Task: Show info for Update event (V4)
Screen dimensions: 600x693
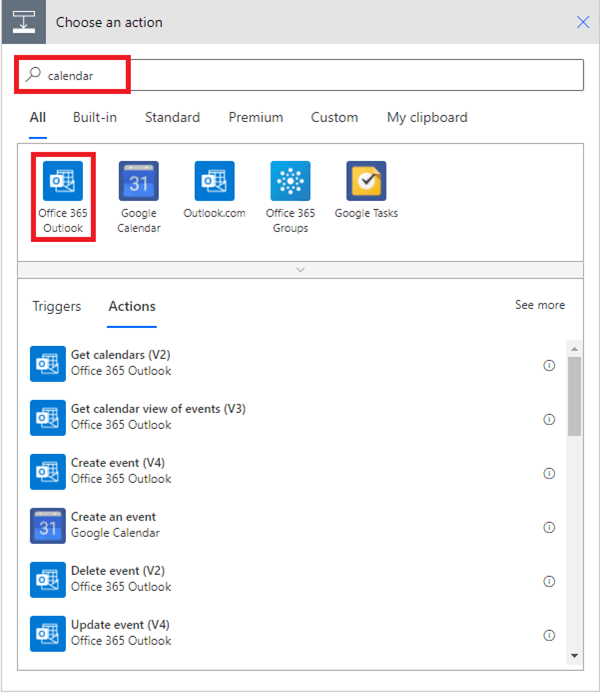Action: tap(549, 635)
